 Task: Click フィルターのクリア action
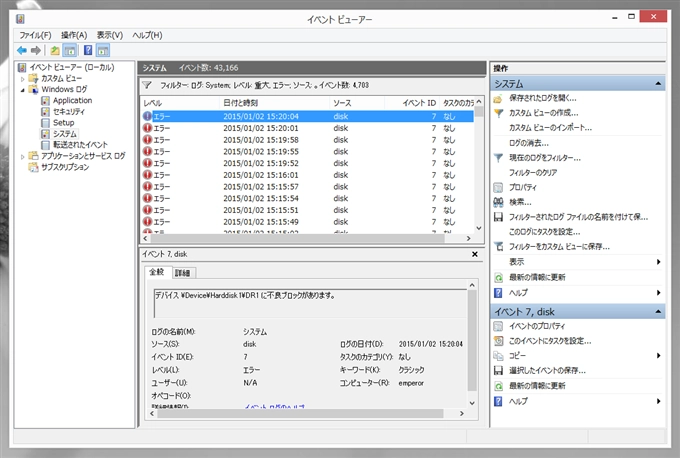533,173
